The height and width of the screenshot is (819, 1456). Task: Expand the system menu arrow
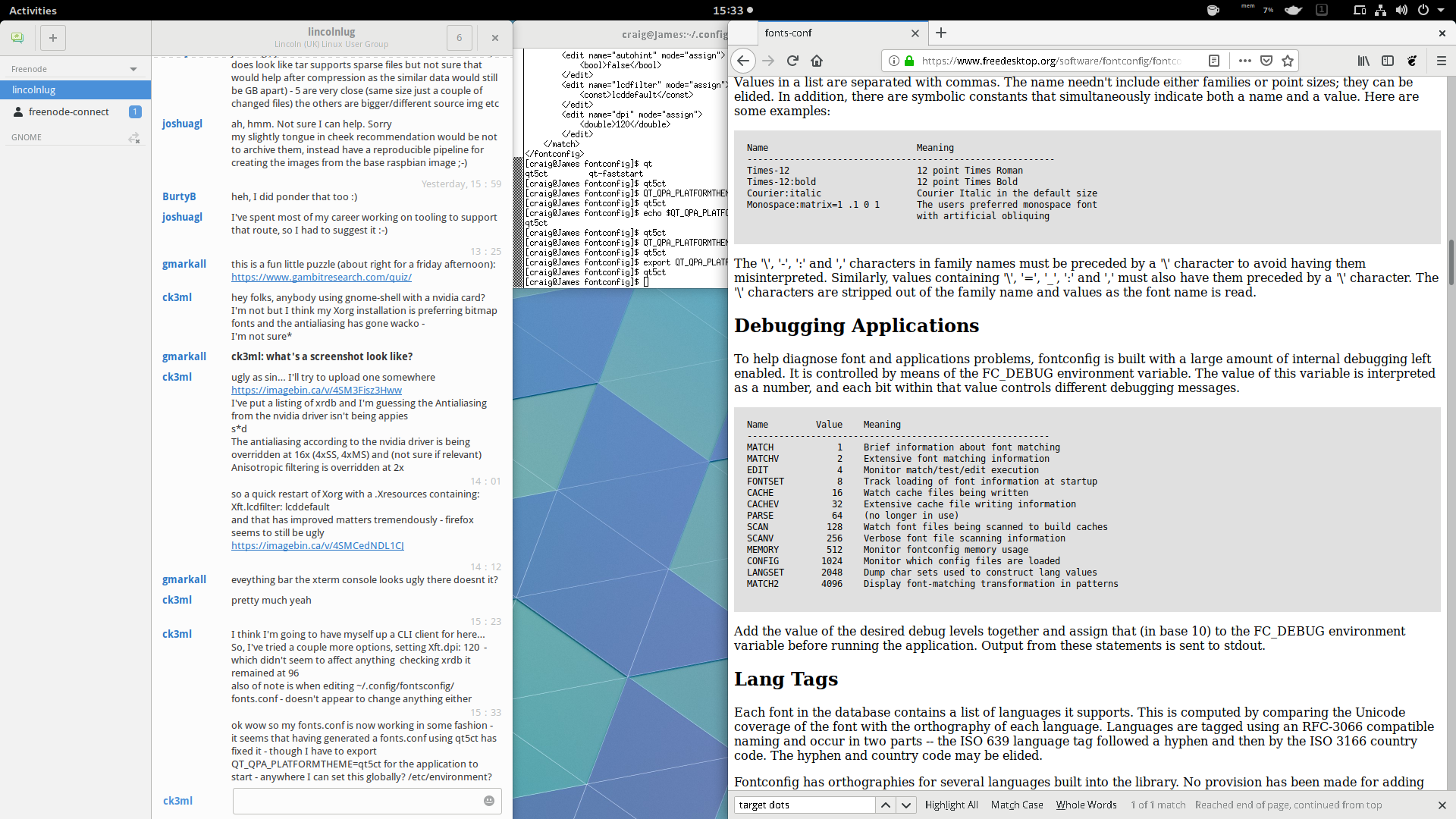tap(1440, 11)
